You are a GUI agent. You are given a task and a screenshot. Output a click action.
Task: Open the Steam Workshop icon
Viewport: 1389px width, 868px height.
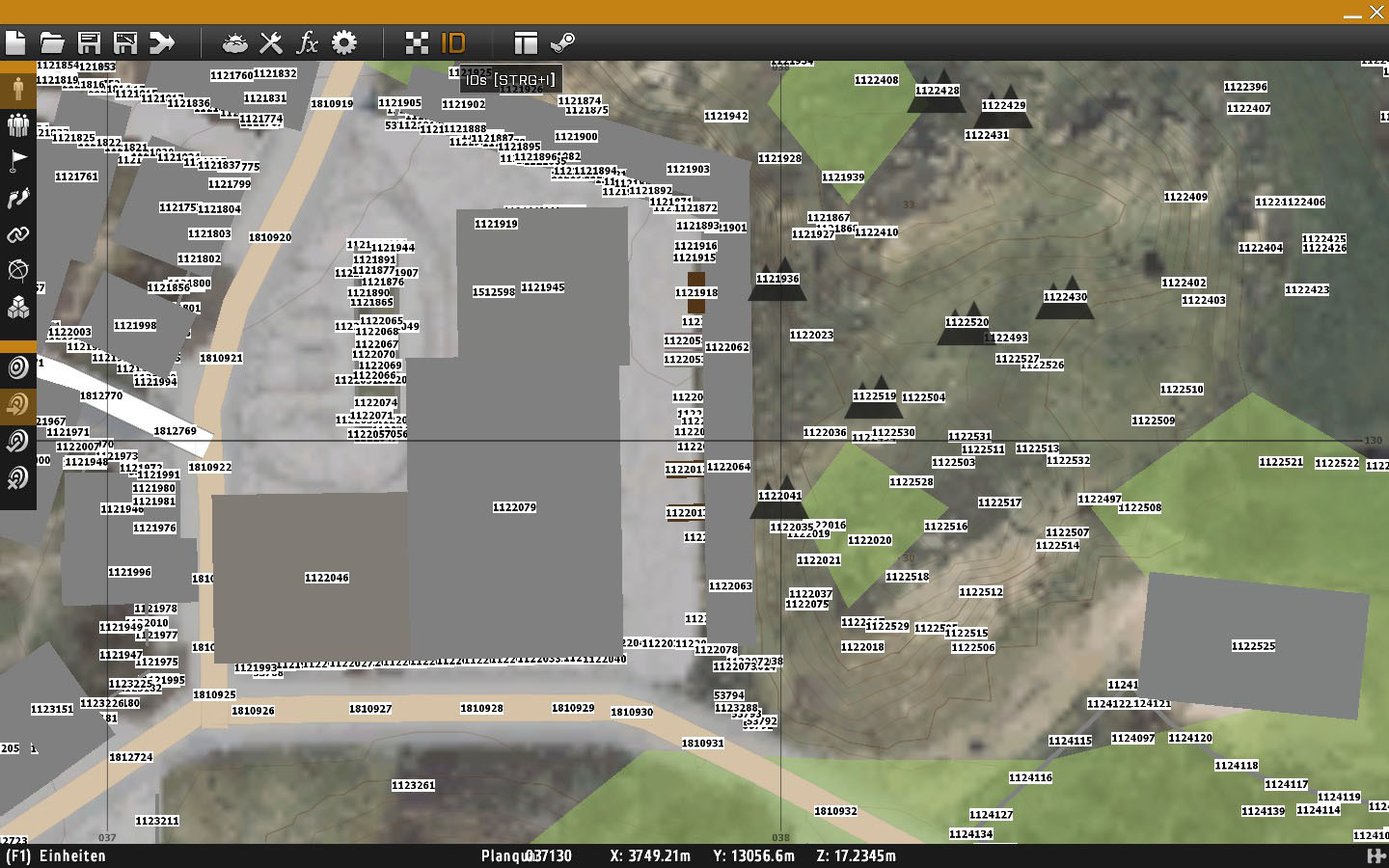click(562, 42)
